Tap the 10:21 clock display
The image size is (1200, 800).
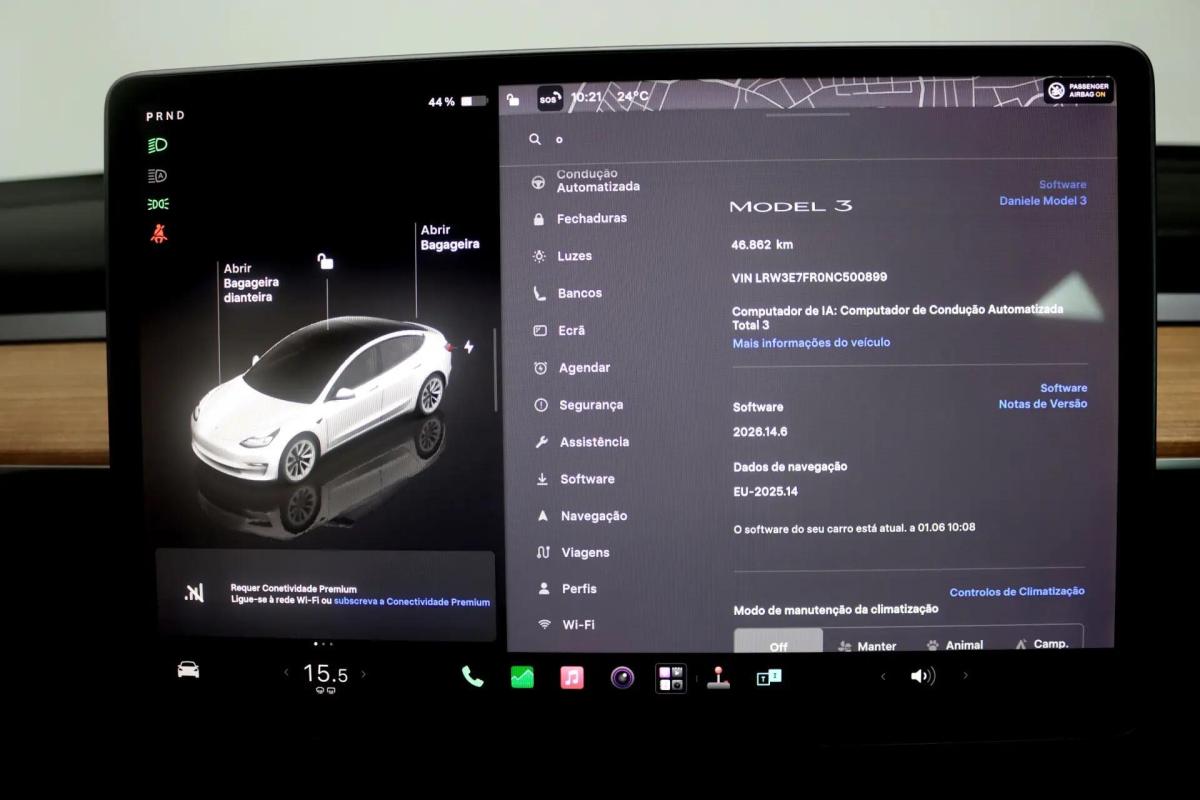586,97
